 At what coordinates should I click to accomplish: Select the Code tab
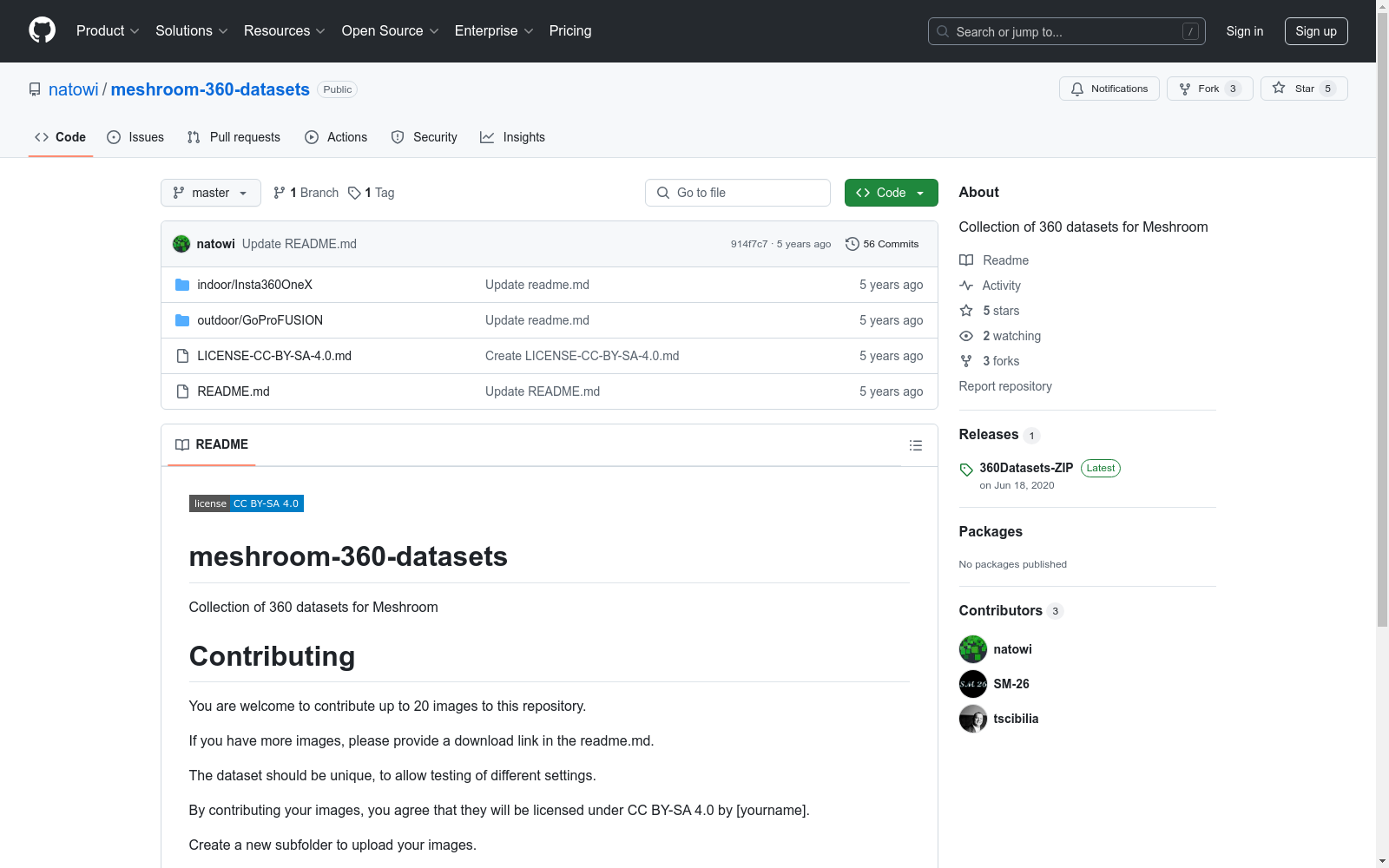[61, 137]
